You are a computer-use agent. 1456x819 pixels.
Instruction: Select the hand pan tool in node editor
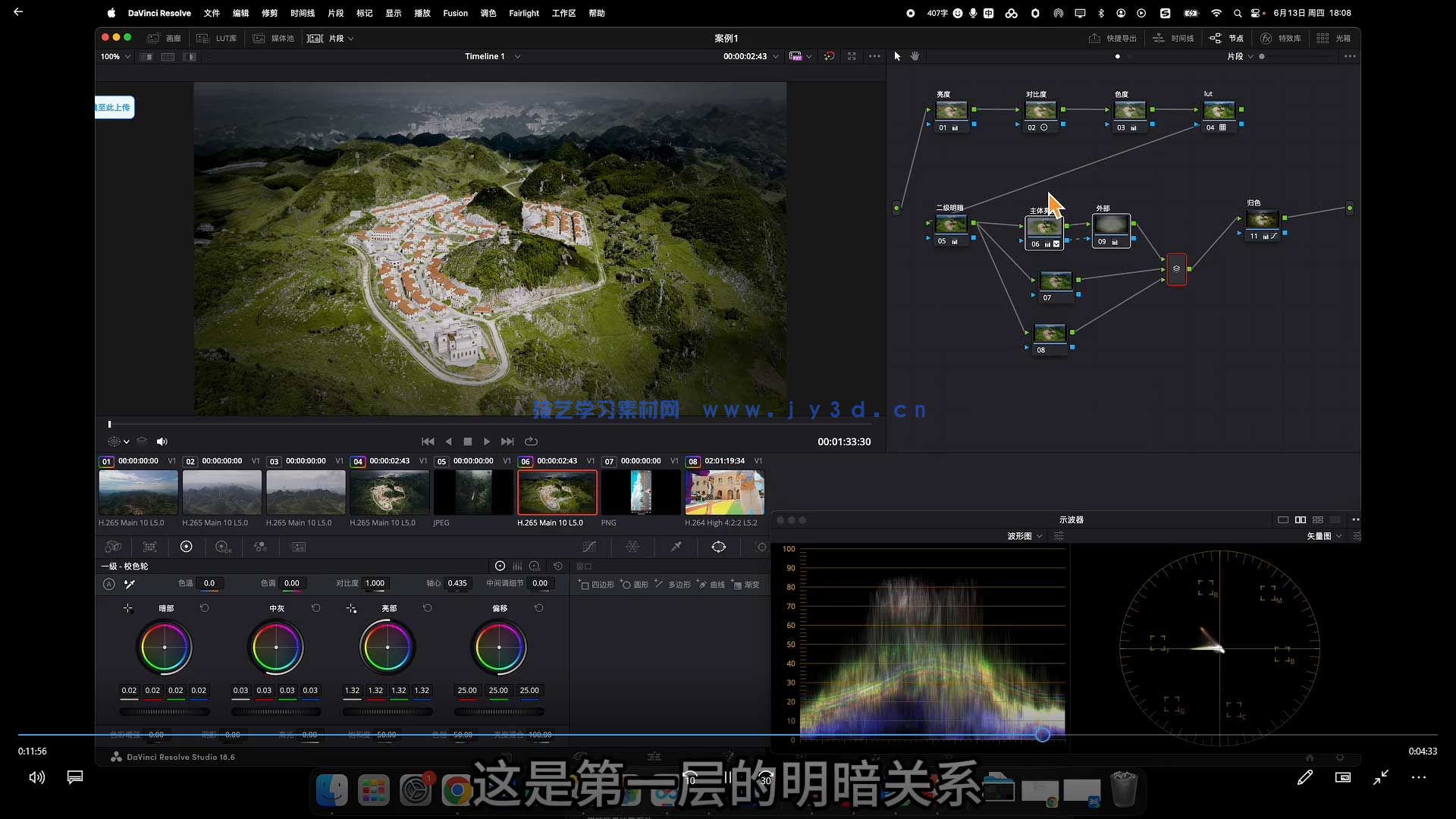(x=915, y=56)
